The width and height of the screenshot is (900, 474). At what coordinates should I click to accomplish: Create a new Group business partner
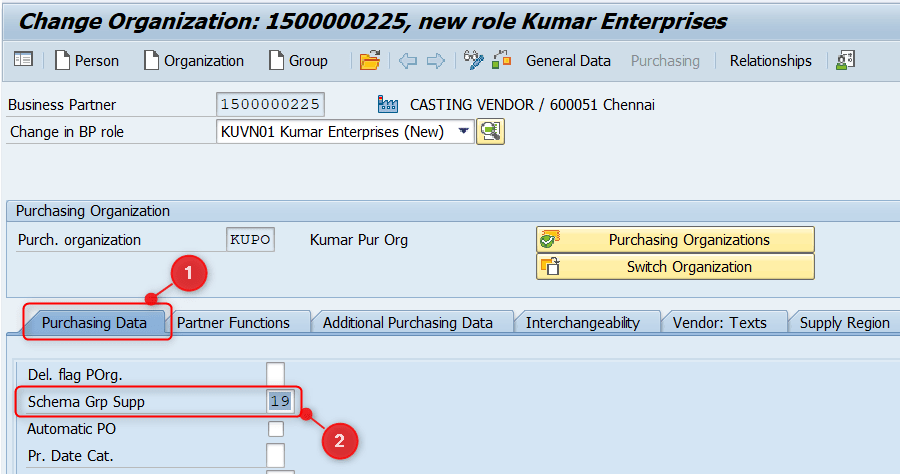[298, 60]
